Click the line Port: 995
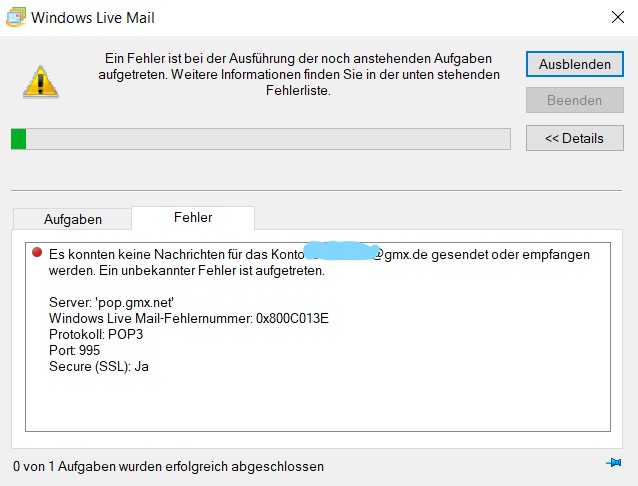The height and width of the screenshot is (486, 638). coord(74,350)
